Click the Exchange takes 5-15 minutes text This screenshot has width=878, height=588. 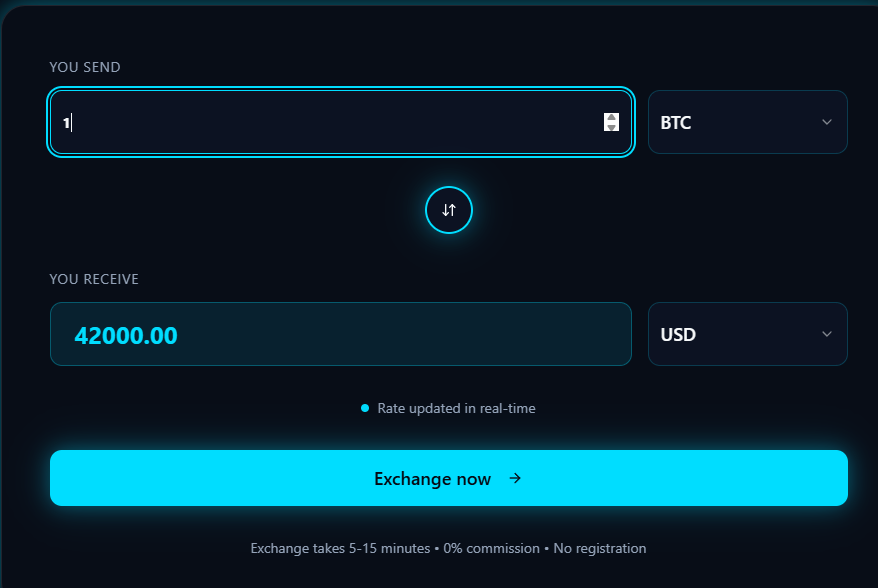click(x=338, y=548)
